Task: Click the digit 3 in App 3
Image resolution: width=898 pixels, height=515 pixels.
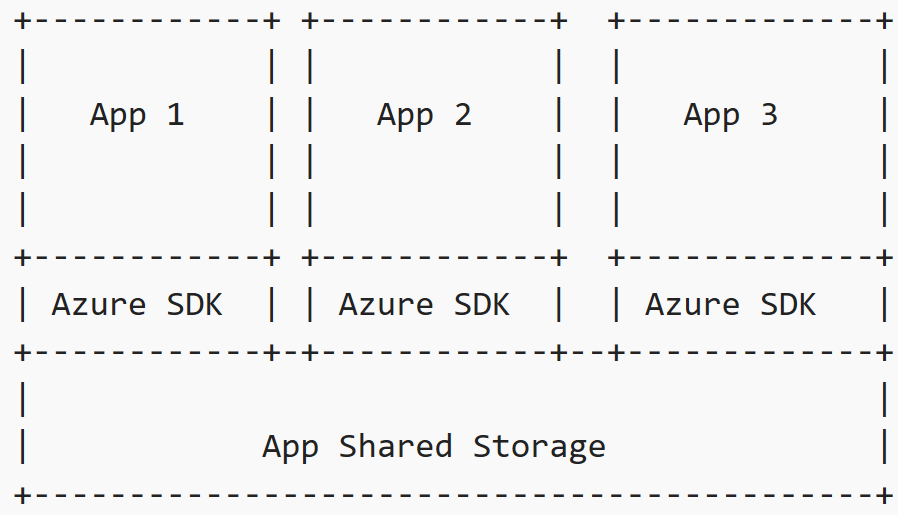Action: point(768,115)
